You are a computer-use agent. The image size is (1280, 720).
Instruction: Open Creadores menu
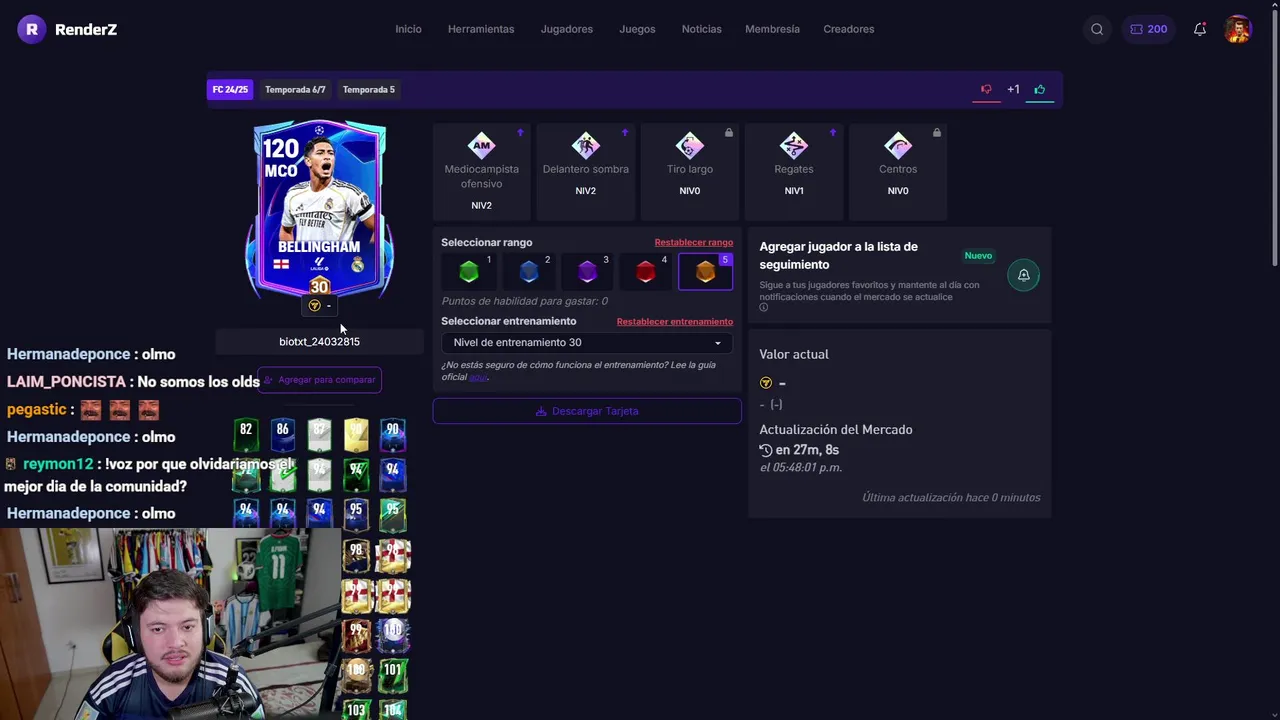[849, 29]
